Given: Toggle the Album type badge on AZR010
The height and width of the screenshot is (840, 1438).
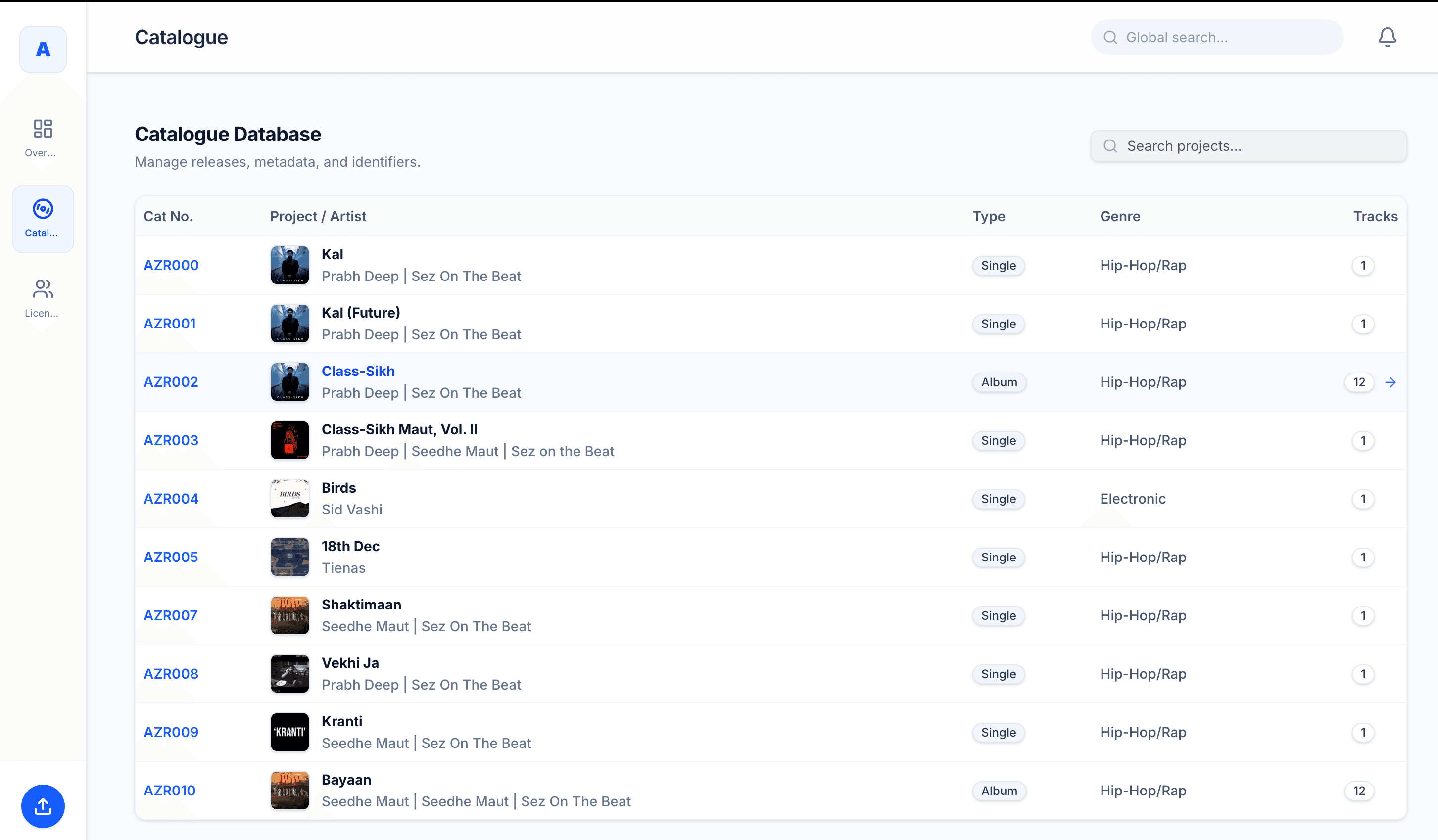Looking at the screenshot, I should (999, 791).
